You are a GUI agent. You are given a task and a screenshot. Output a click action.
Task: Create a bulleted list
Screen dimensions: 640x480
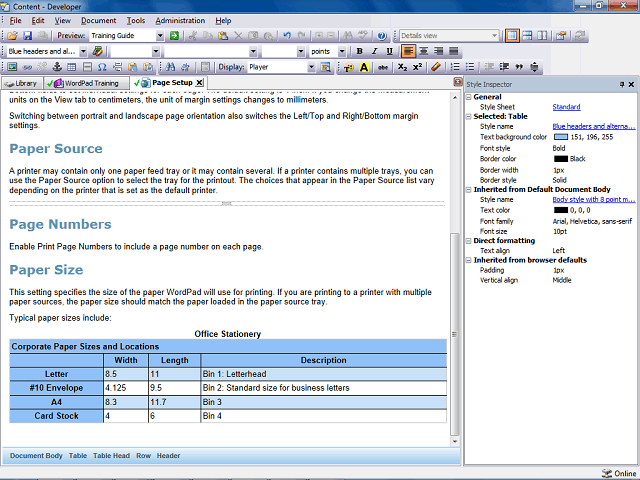pos(470,67)
